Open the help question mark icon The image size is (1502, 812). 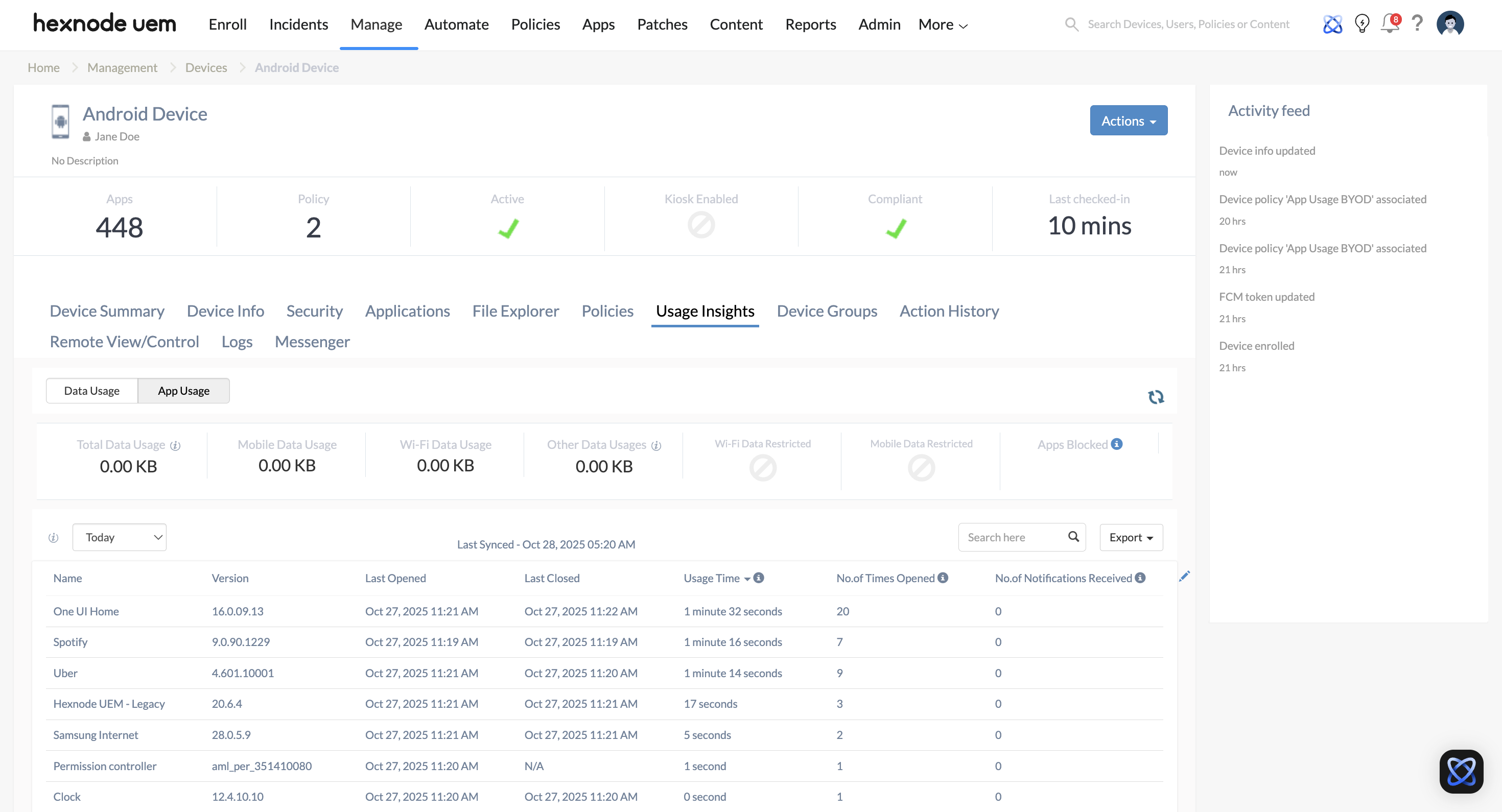1417,24
